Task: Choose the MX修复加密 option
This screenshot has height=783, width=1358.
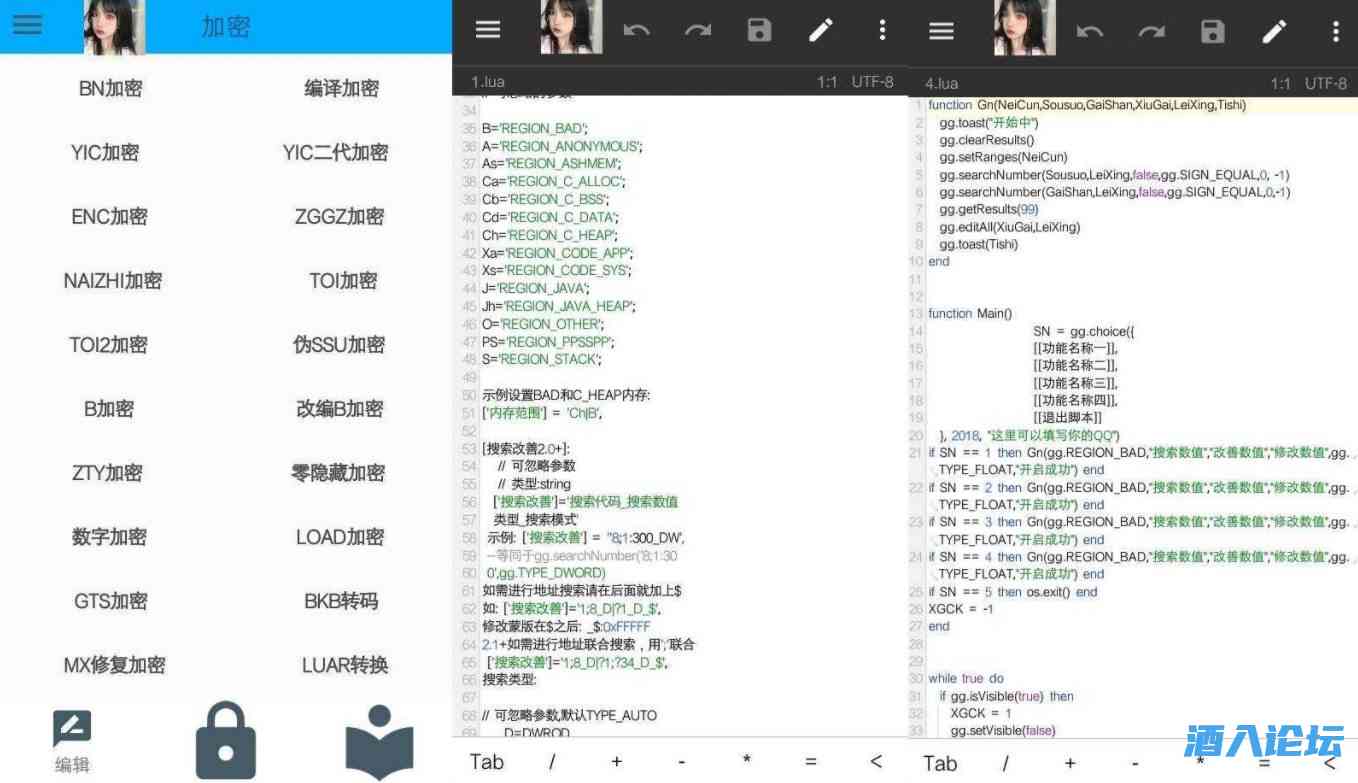Action: [114, 665]
